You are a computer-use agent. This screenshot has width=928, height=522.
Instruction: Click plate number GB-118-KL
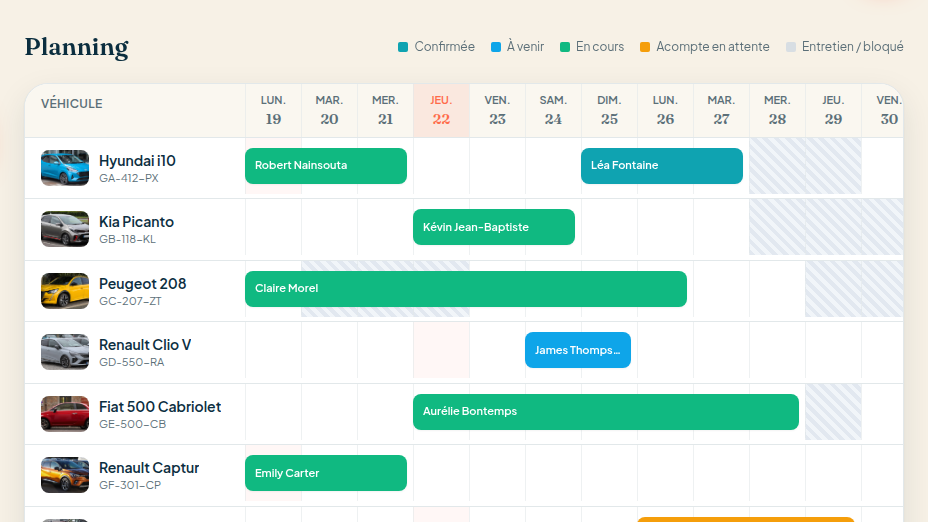(x=127, y=239)
